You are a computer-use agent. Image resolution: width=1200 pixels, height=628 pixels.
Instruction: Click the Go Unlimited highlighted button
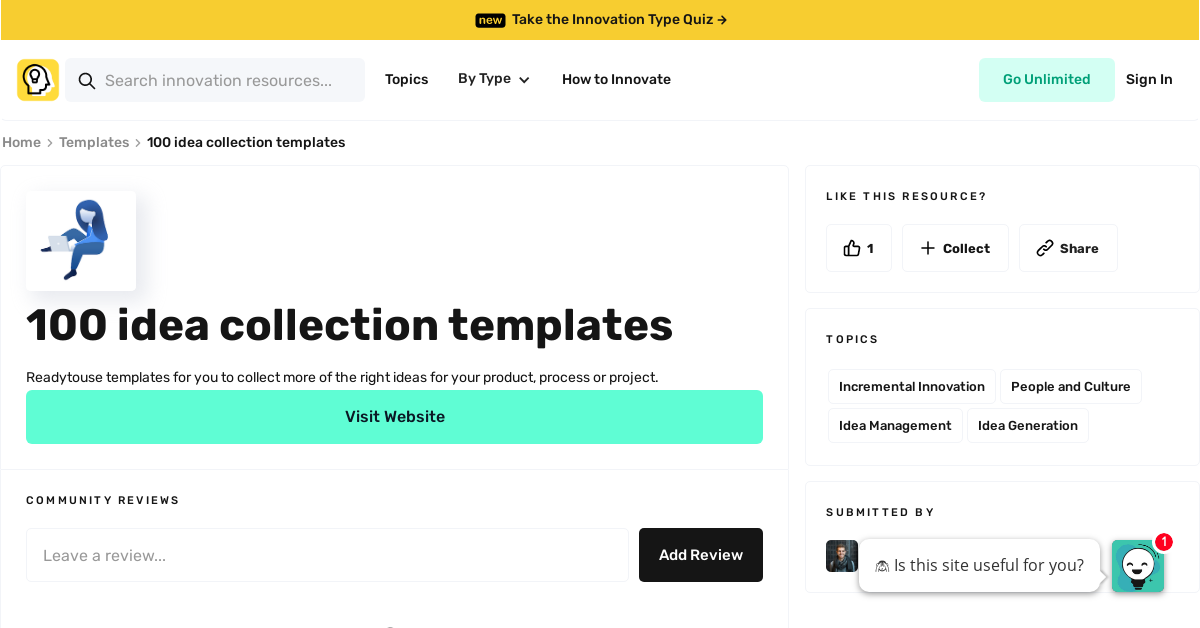point(1047,79)
